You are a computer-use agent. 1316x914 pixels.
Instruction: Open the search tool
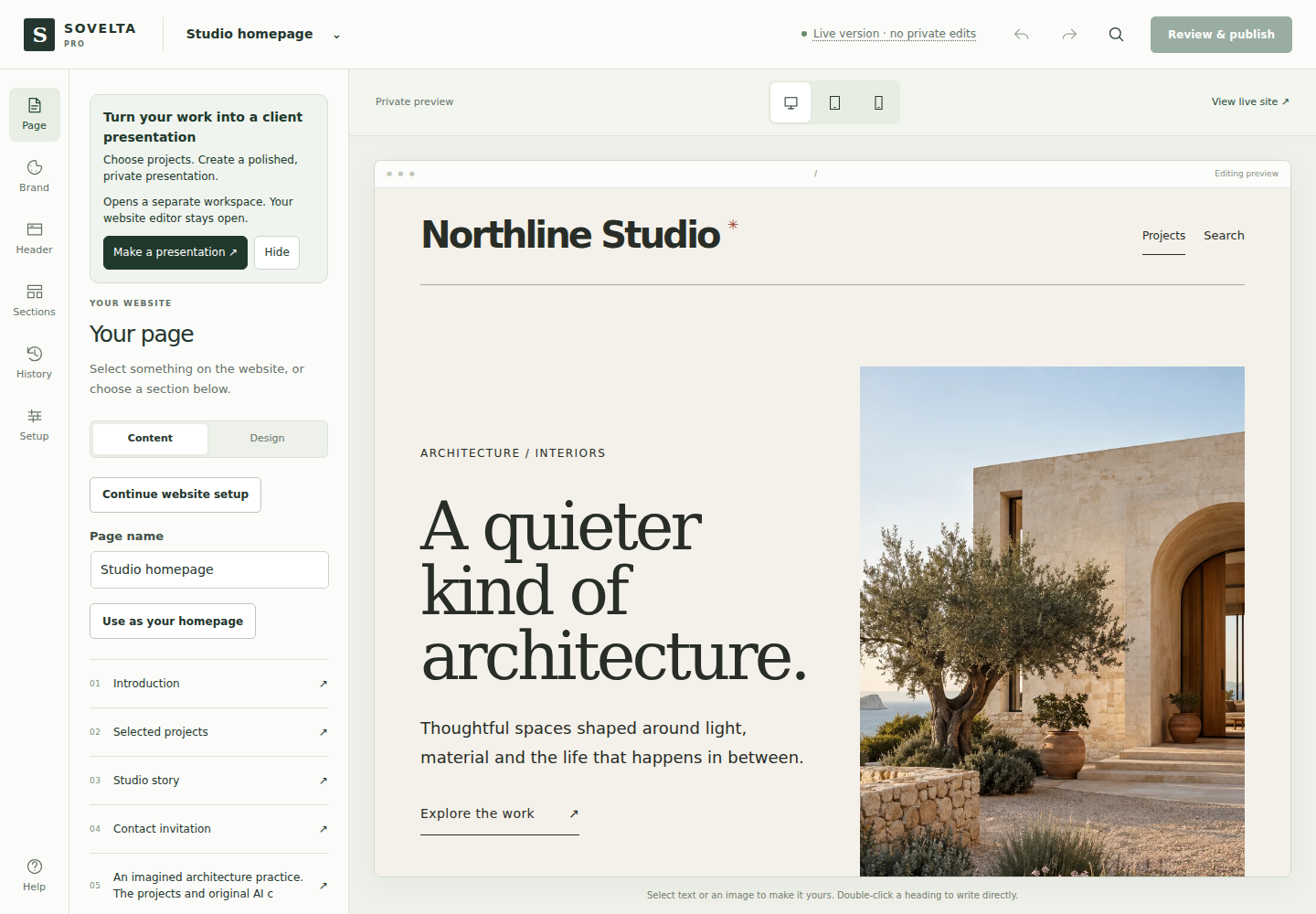[1117, 35]
